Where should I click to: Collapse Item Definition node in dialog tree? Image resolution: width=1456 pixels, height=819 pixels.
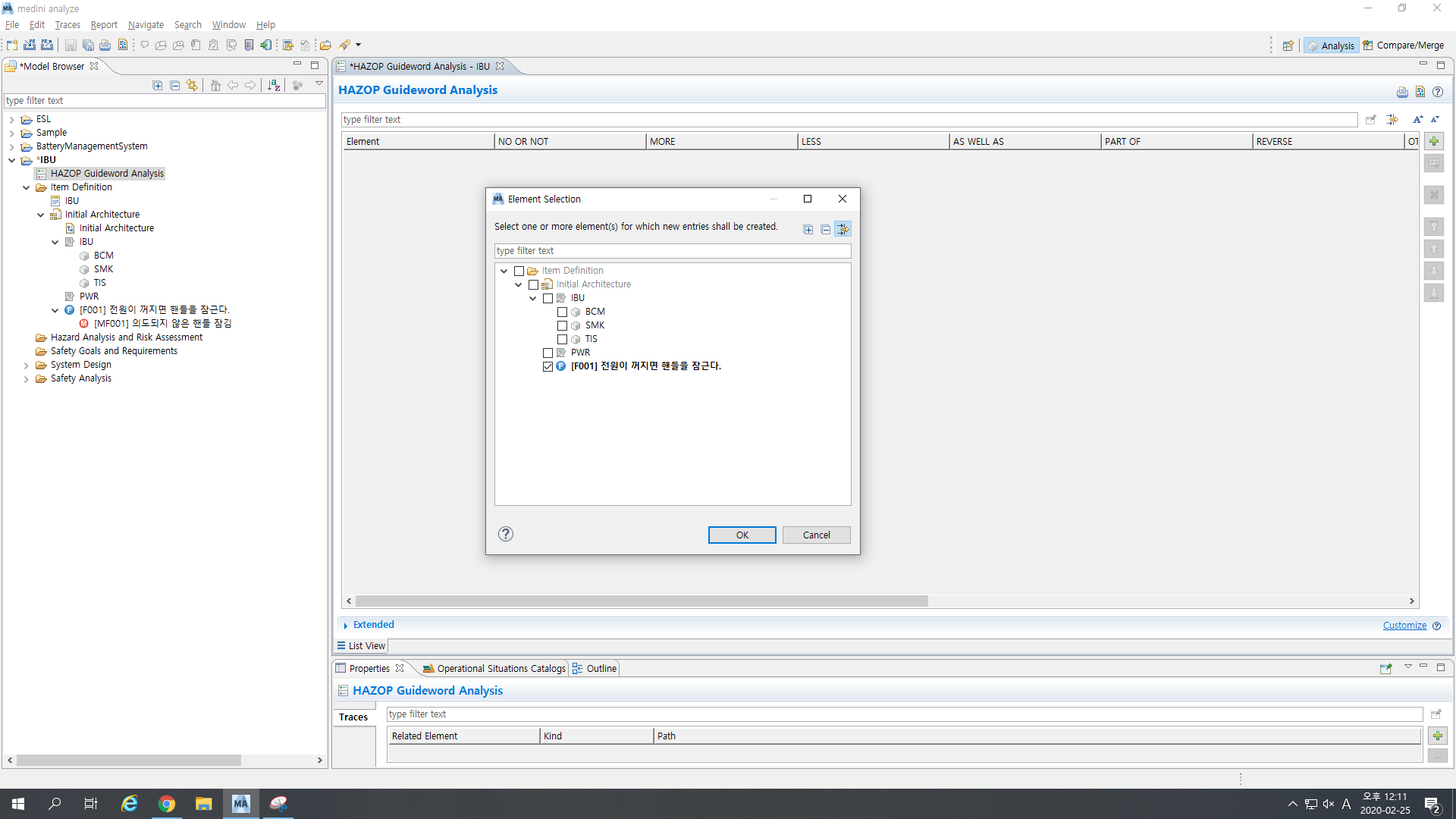pyautogui.click(x=504, y=271)
